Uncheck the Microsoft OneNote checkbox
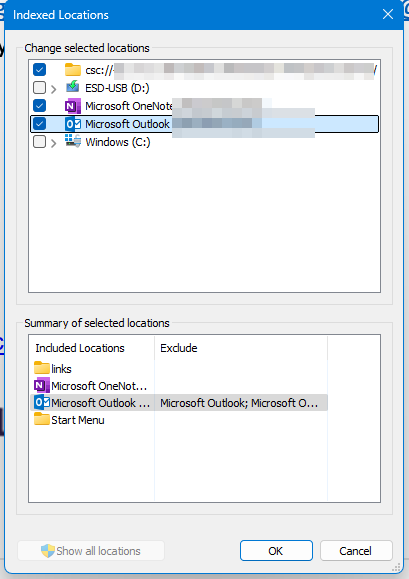The height and width of the screenshot is (579, 409). (39, 106)
